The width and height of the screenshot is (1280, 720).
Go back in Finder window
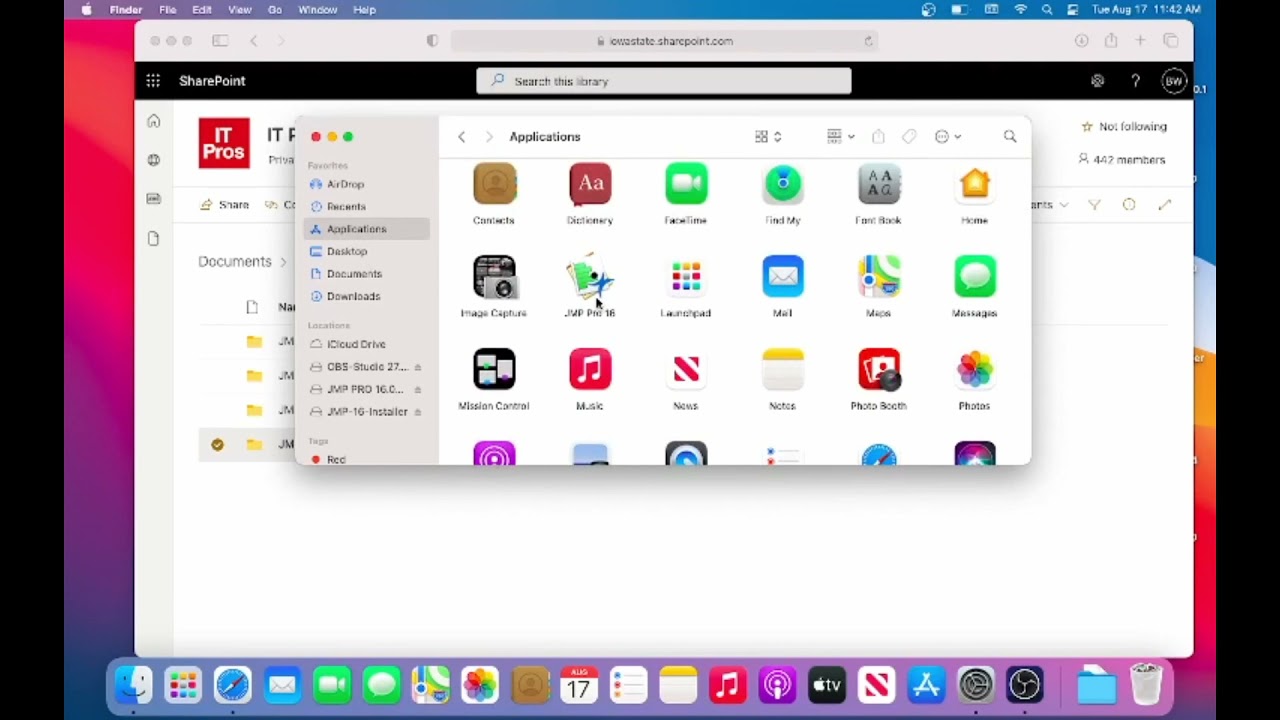tap(462, 137)
